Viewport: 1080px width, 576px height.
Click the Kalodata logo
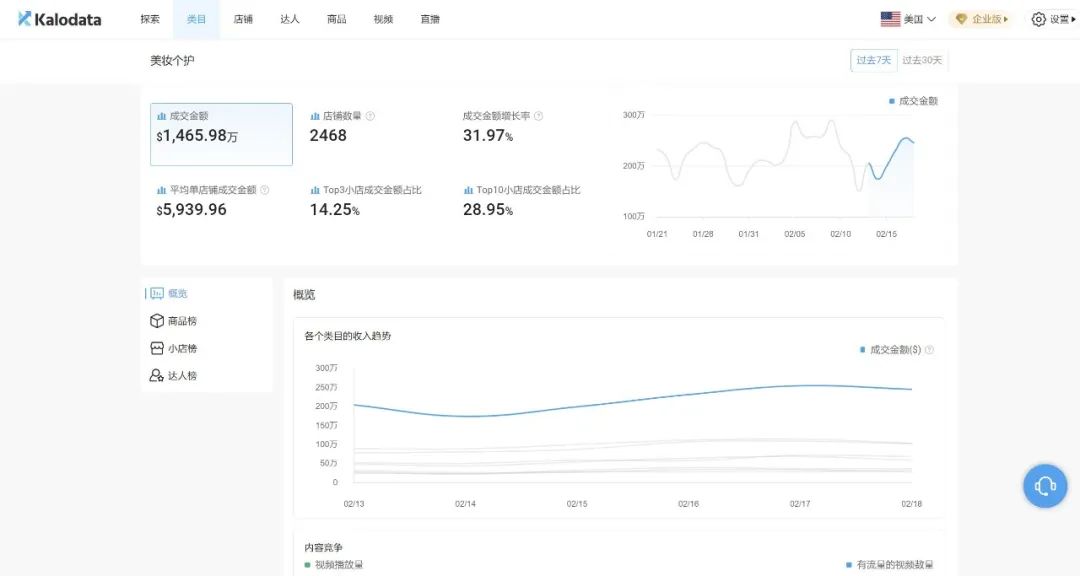60,19
